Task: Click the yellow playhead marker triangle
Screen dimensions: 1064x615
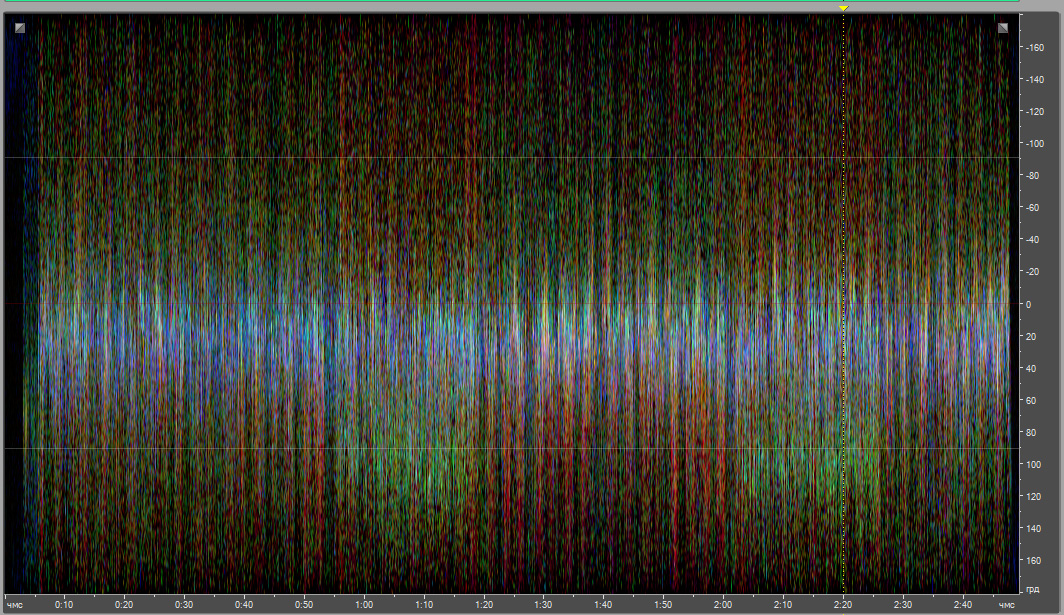Action: [x=843, y=8]
